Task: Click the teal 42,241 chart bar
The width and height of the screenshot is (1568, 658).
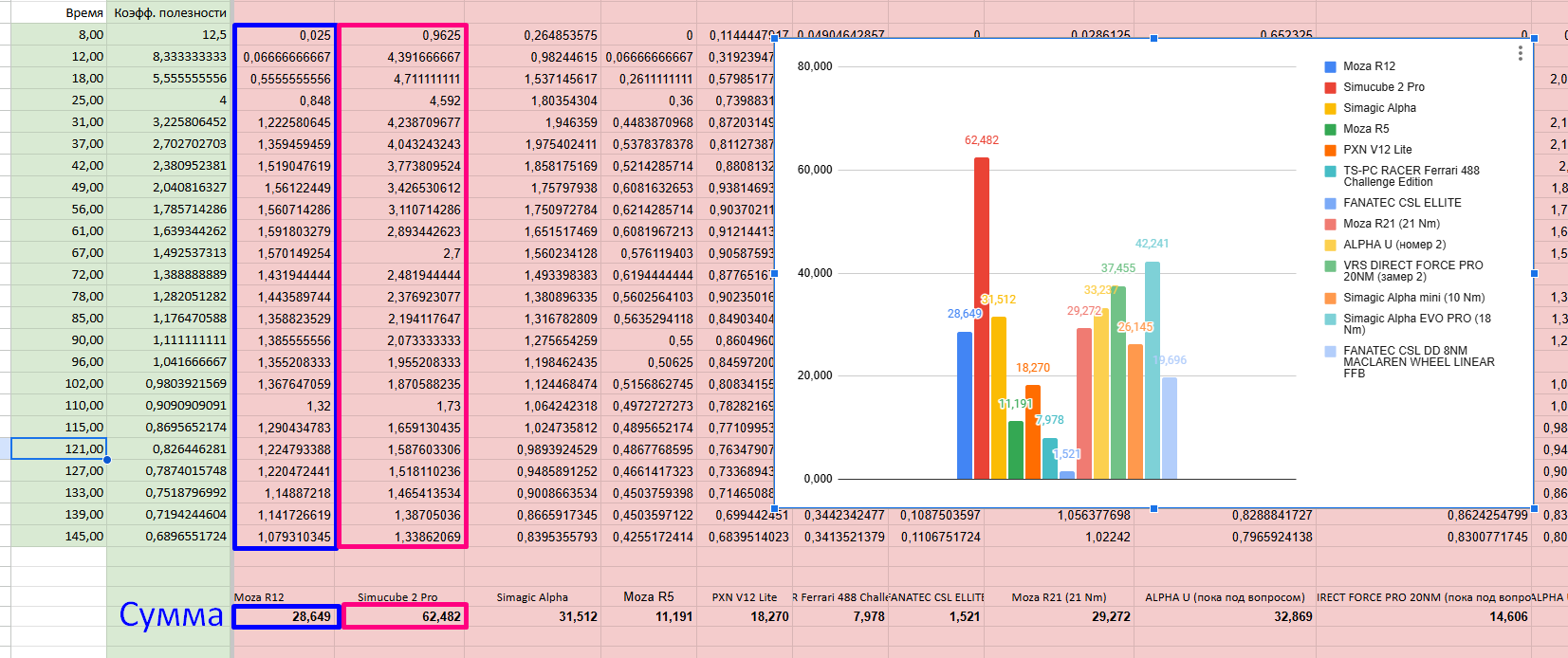Action: coord(1153,371)
